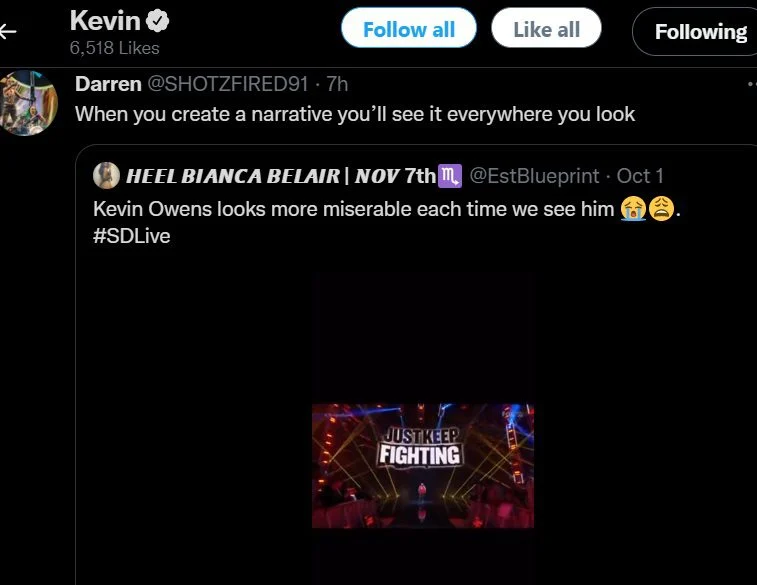The height and width of the screenshot is (585, 757).
Task: Click the Oct 1 date on the quoted tweet
Action: 640,176
